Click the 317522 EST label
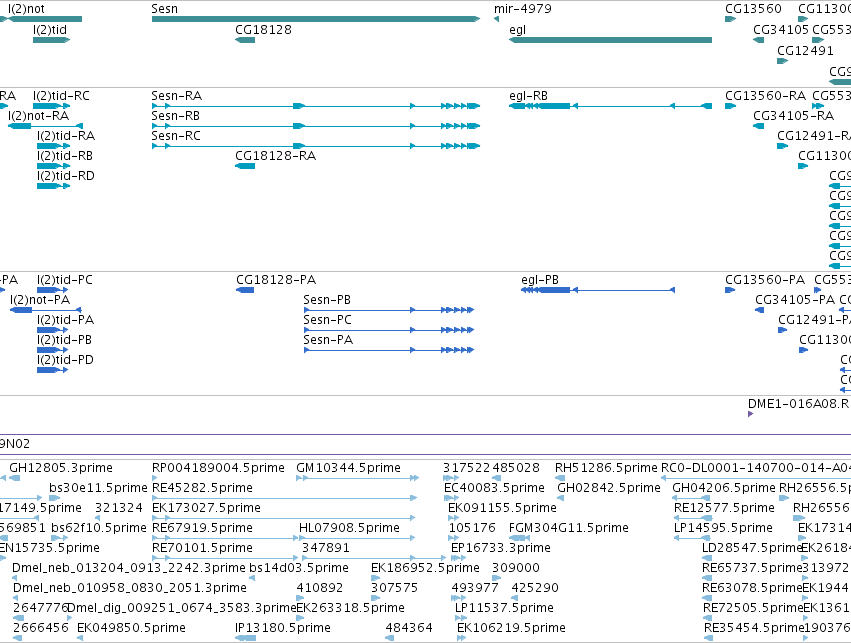851x643 pixels. click(466, 468)
